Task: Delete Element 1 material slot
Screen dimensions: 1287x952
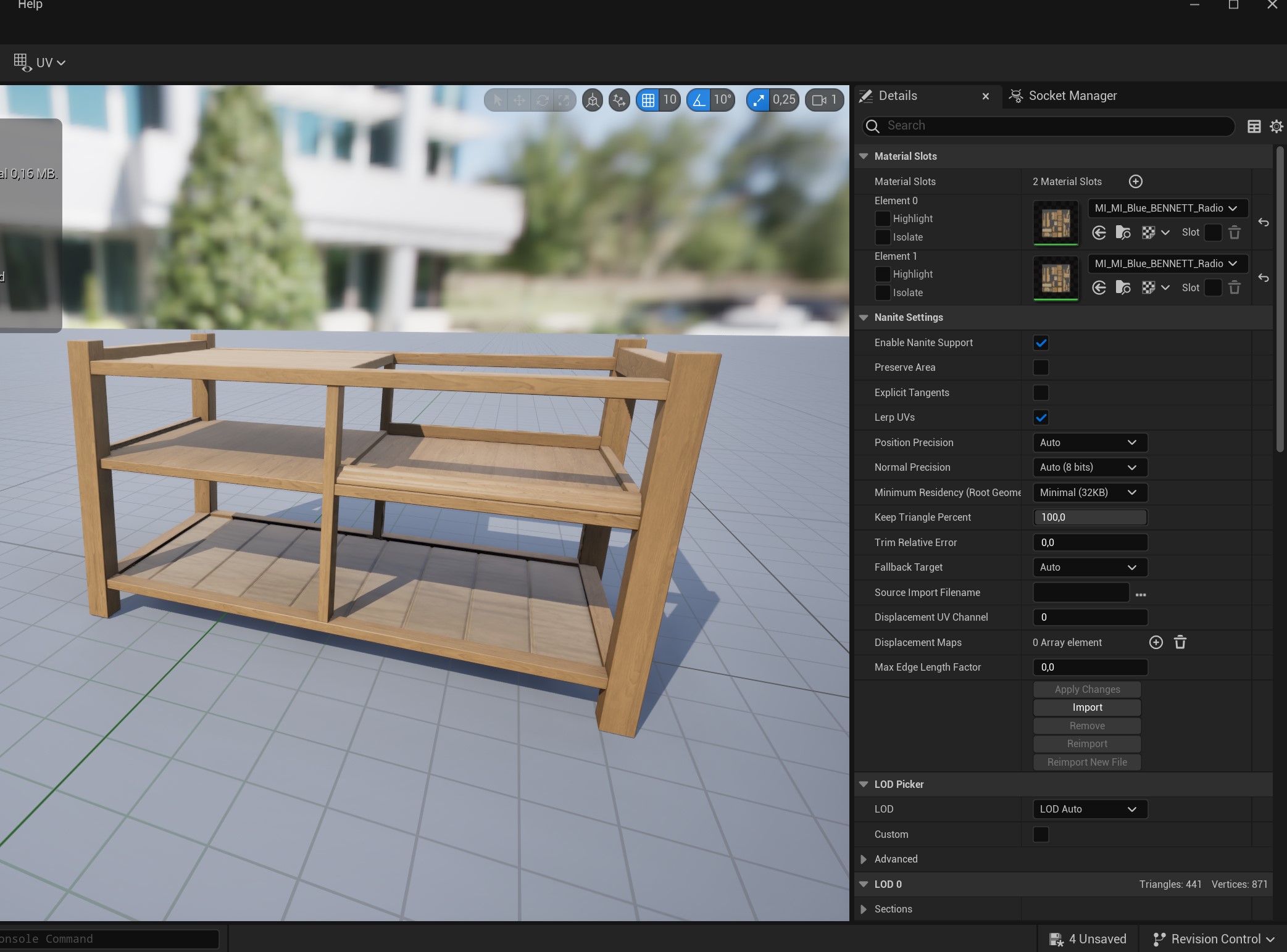Action: click(1234, 288)
